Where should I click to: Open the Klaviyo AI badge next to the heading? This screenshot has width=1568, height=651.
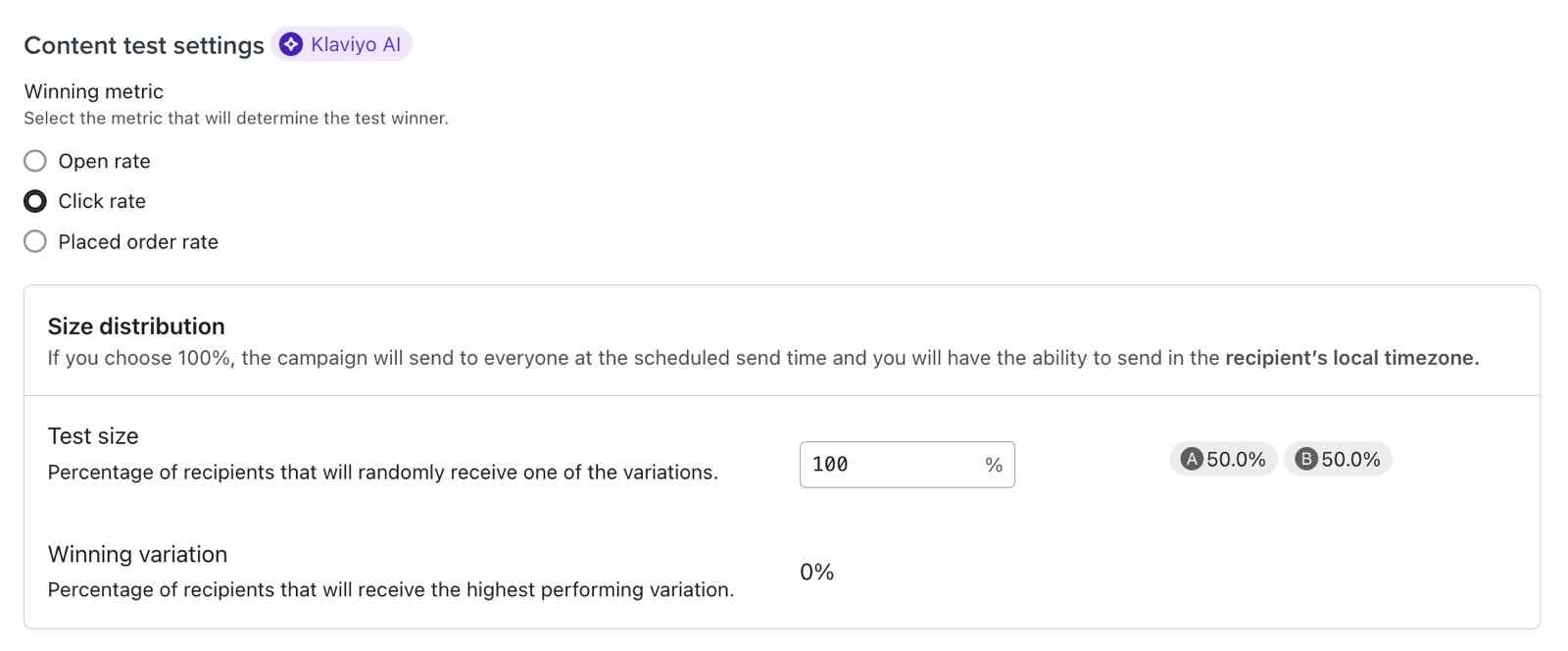[341, 43]
